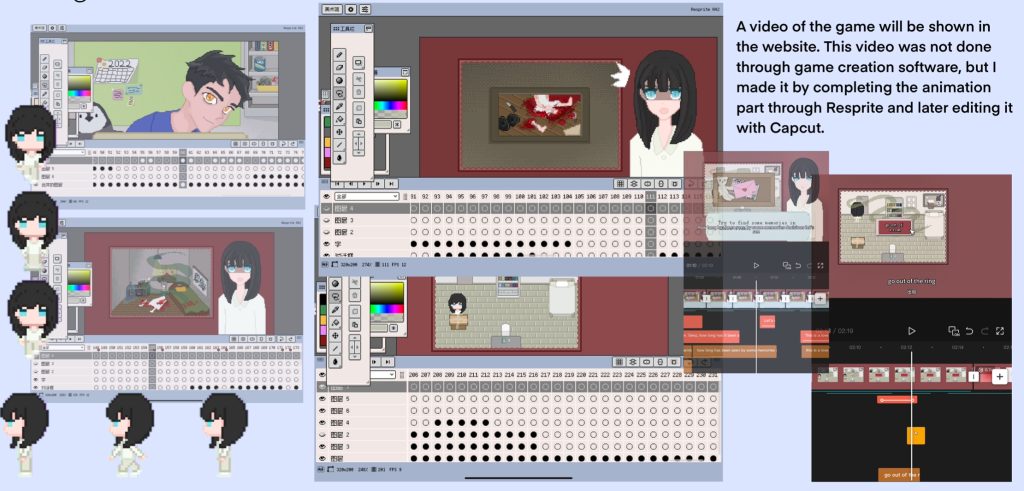This screenshot has height=491, width=1024.
Task: Show 图层 2 in frame-206 window
Action: pos(322,434)
